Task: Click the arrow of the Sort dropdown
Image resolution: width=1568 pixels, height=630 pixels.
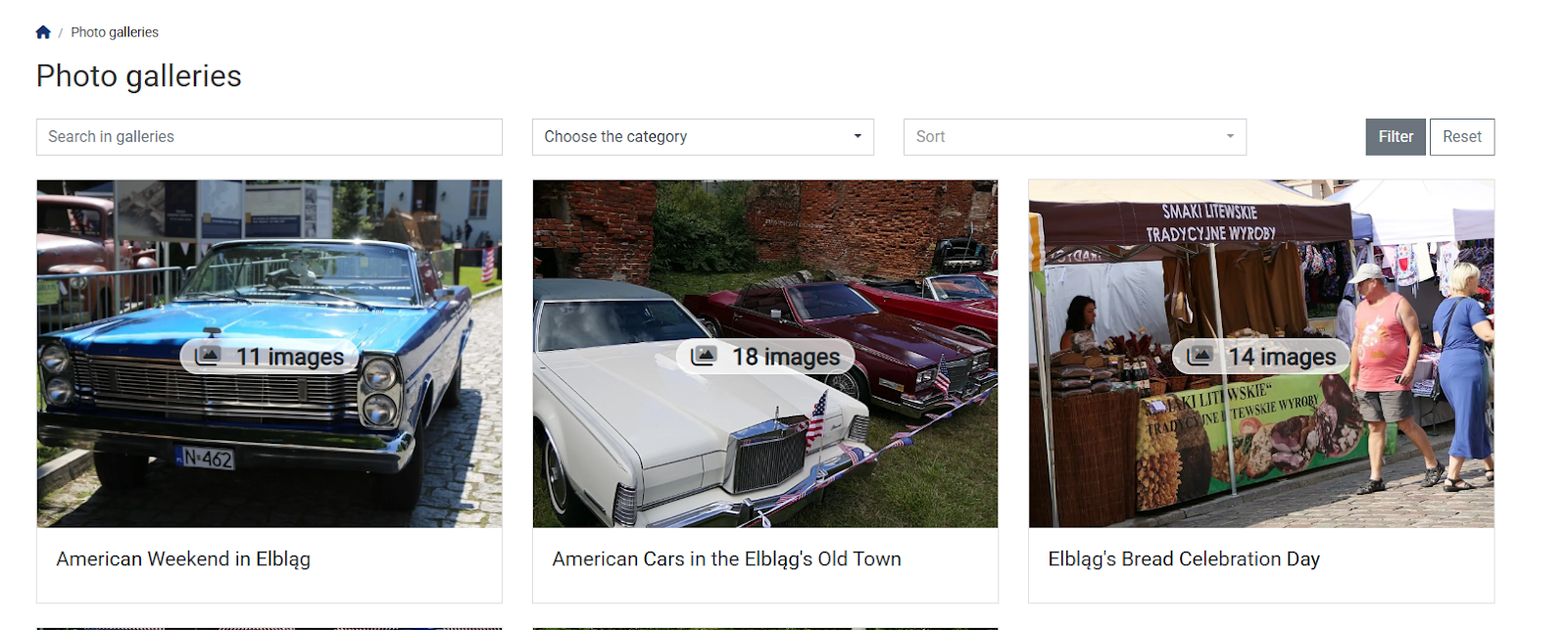Action: pos(1230,137)
